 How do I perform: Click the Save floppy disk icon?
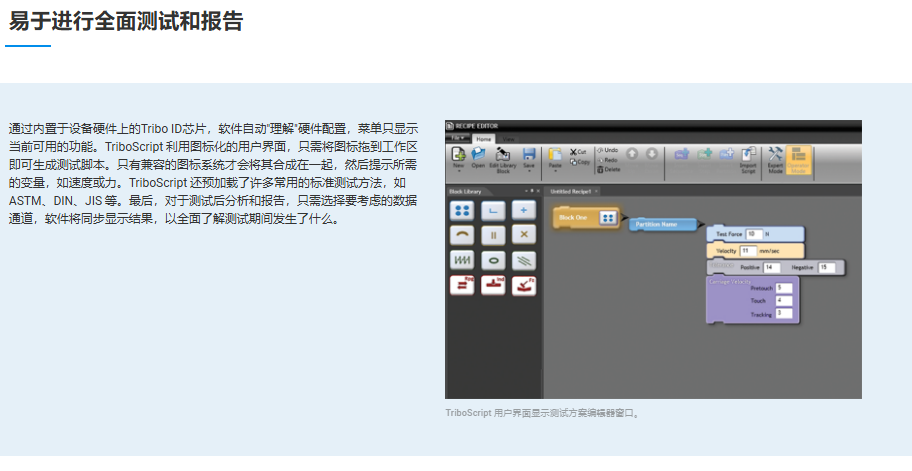point(529,154)
